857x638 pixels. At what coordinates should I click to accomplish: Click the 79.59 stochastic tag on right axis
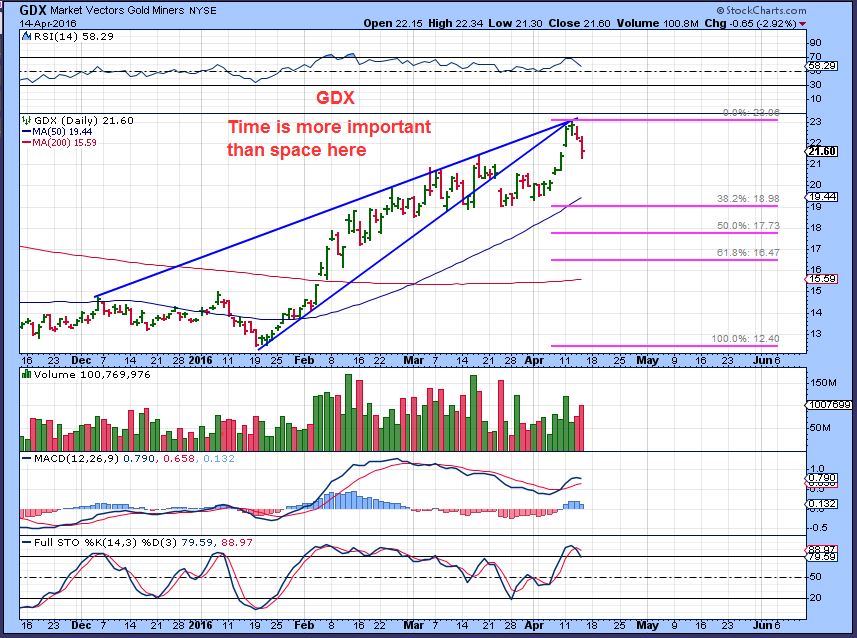(x=823, y=557)
